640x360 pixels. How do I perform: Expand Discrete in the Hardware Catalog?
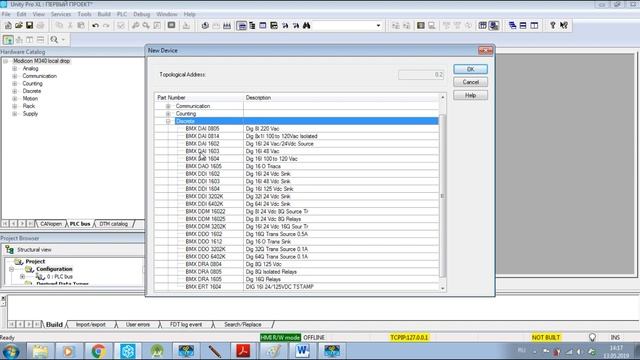click(15, 91)
